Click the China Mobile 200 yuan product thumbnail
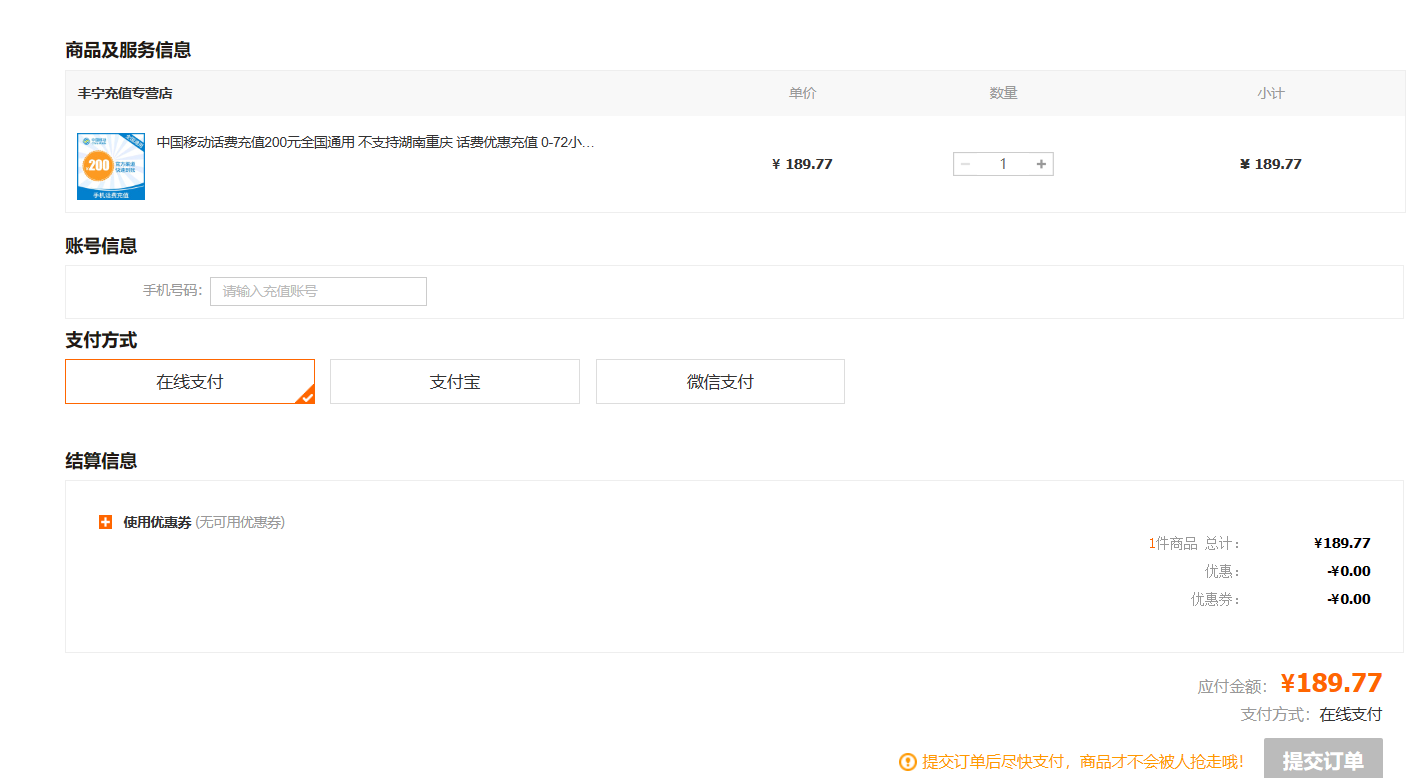The height and width of the screenshot is (778, 1423). click(111, 166)
